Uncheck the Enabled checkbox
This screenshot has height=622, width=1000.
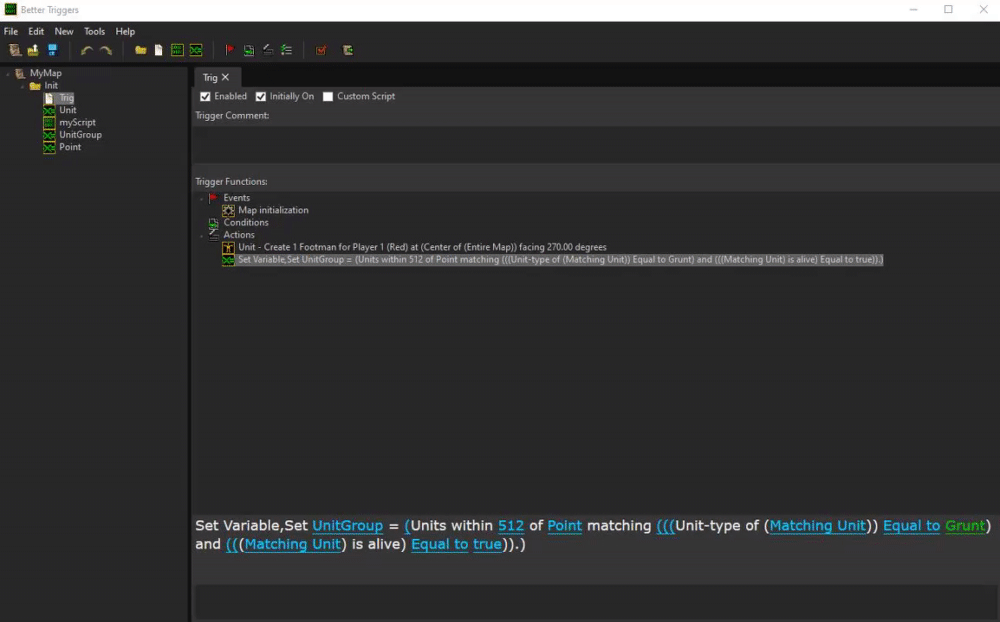[x=205, y=97]
